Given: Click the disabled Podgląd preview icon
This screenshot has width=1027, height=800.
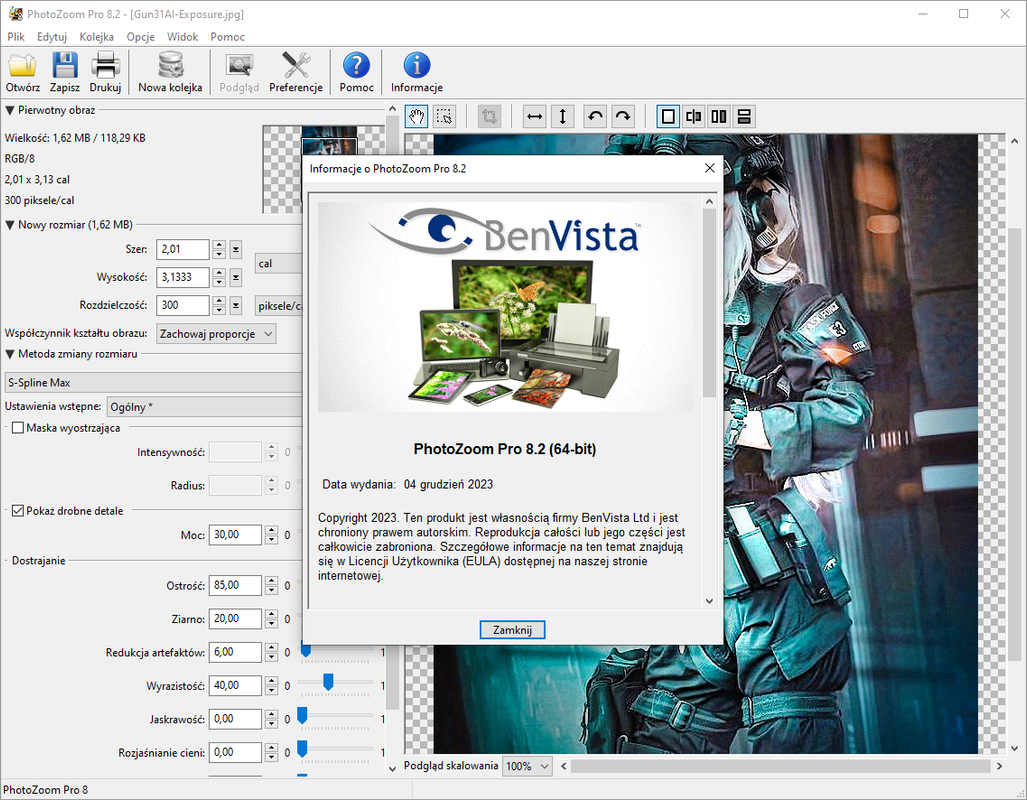Looking at the screenshot, I should pos(239,72).
